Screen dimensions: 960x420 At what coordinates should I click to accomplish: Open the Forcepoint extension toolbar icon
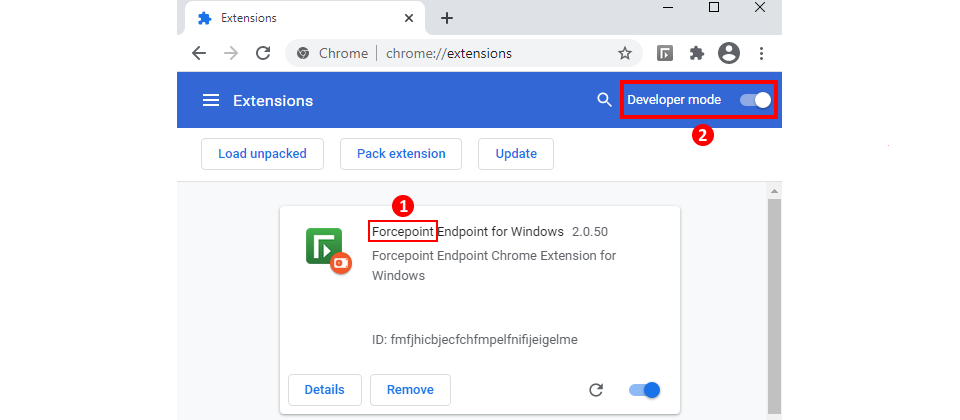tap(665, 53)
